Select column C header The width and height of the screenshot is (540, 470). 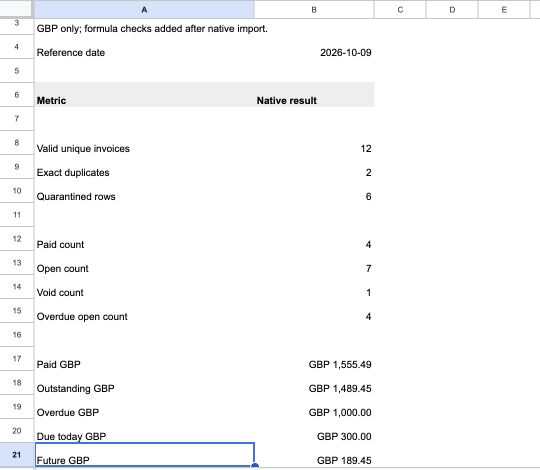point(400,10)
